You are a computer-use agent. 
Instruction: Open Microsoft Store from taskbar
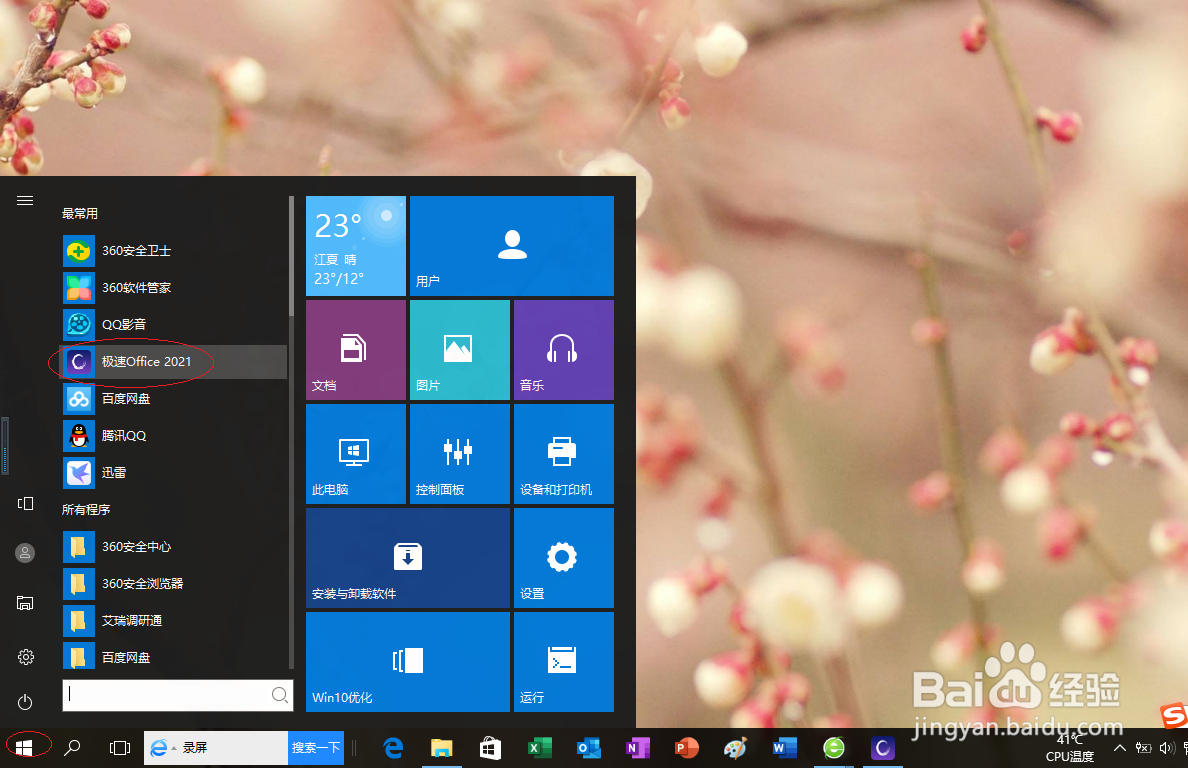pyautogui.click(x=490, y=748)
